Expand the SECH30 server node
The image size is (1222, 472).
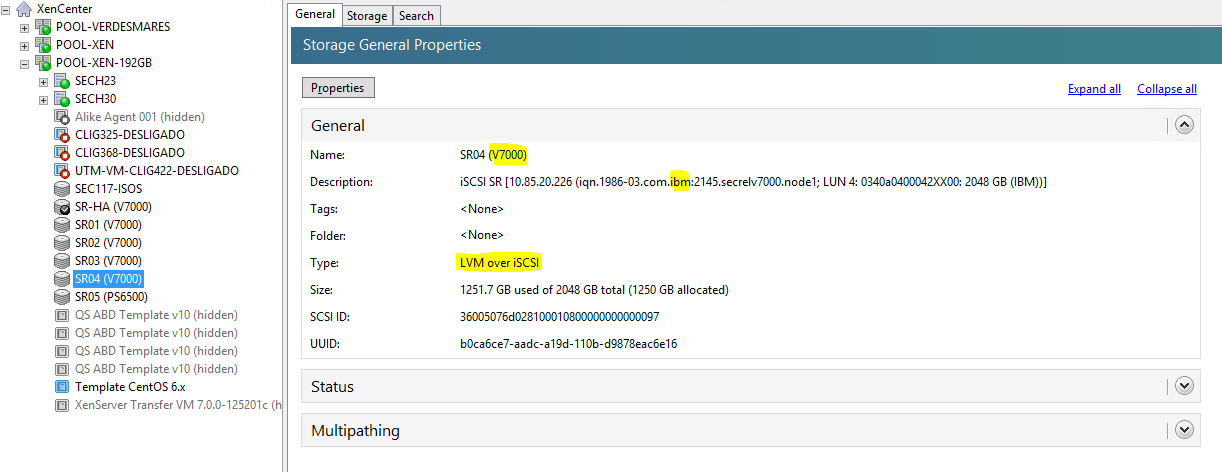(x=44, y=99)
